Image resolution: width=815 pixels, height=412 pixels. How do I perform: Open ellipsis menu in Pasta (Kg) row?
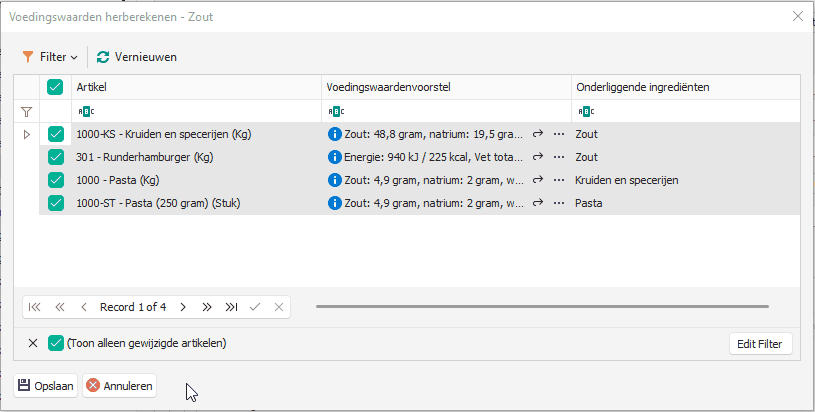click(x=559, y=180)
